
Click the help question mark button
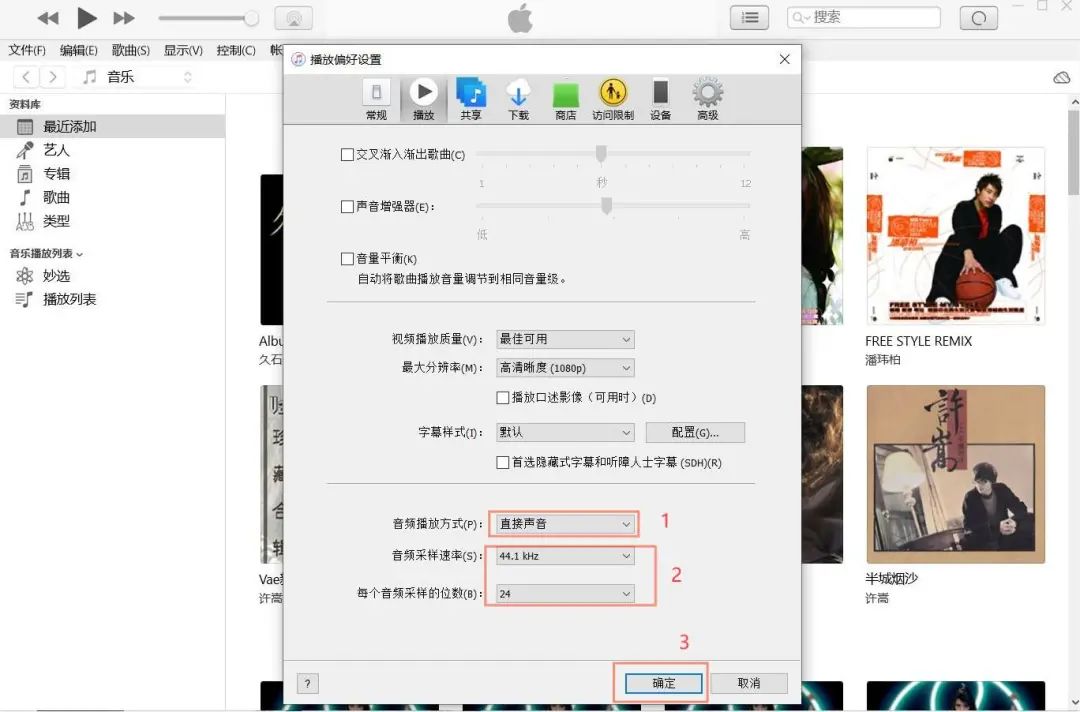307,683
